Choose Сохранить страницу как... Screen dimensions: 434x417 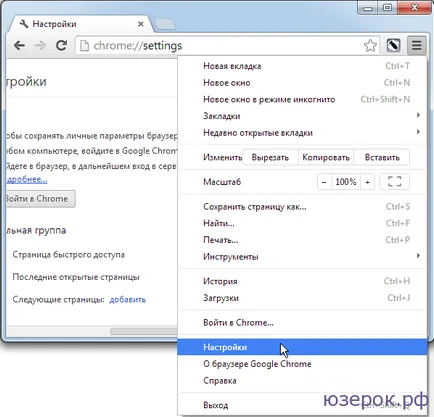pos(302,207)
